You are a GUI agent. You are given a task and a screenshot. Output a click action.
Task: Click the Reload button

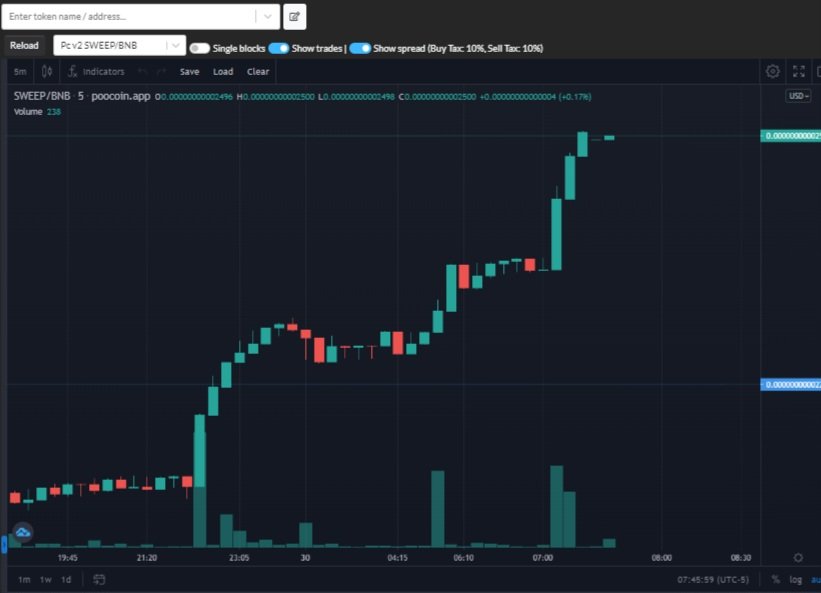pos(24,46)
